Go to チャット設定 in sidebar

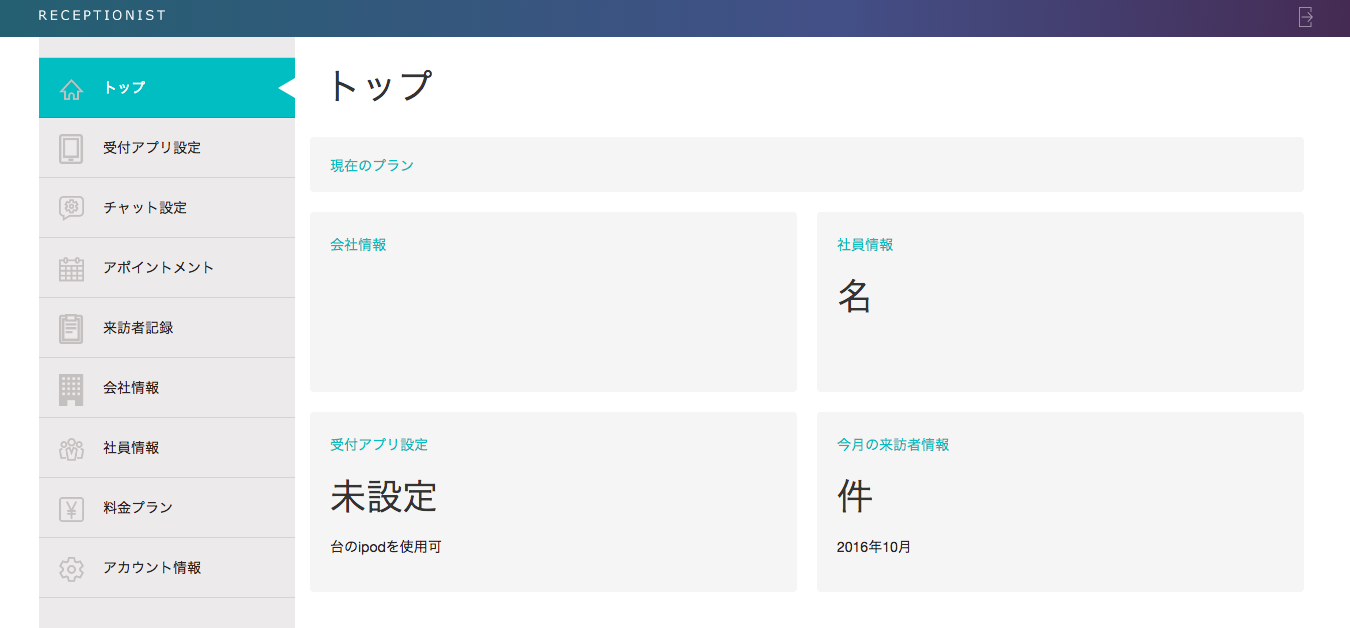(145, 208)
